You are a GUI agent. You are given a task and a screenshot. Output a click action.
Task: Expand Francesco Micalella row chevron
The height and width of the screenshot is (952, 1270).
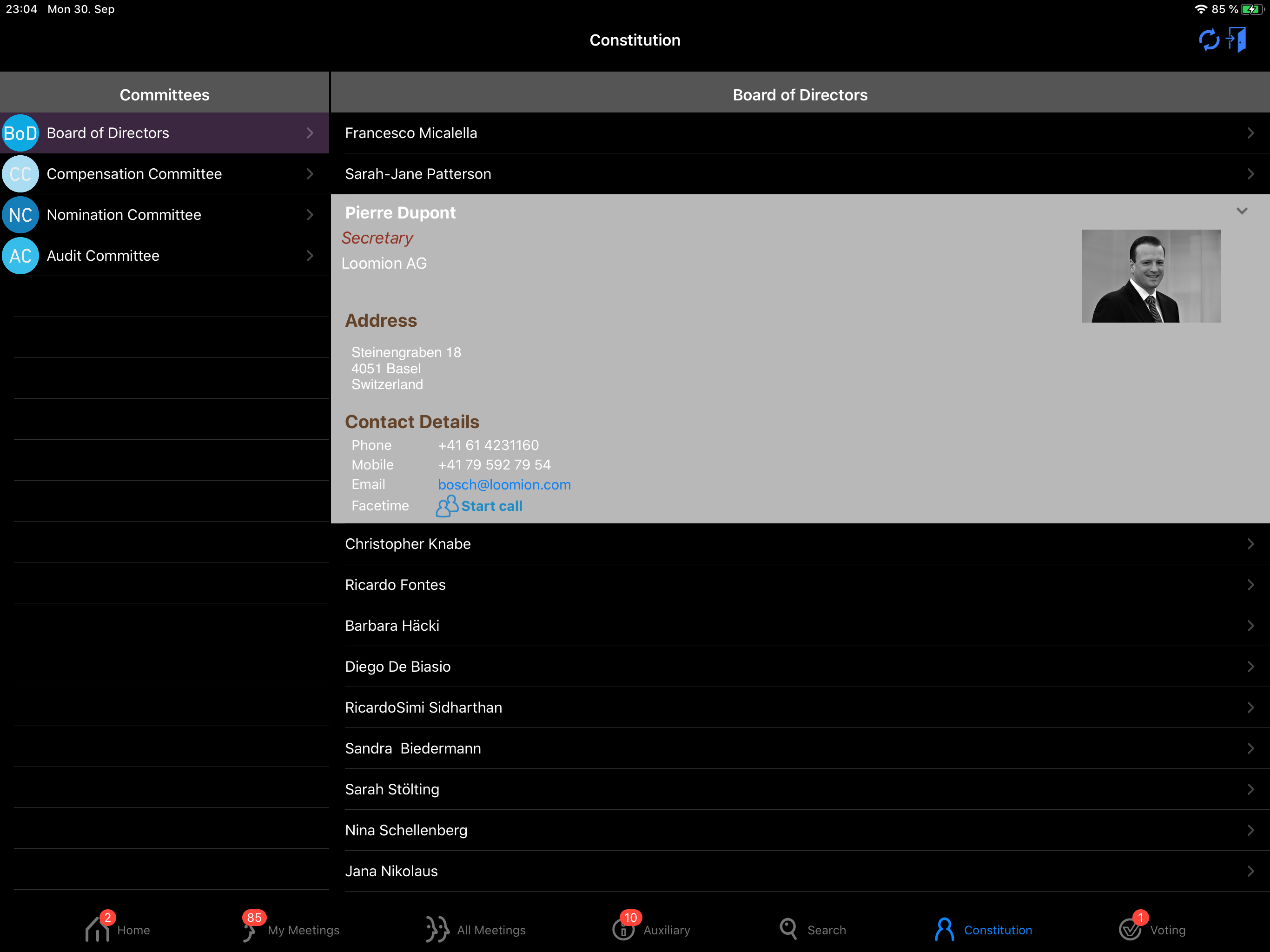(x=1250, y=133)
